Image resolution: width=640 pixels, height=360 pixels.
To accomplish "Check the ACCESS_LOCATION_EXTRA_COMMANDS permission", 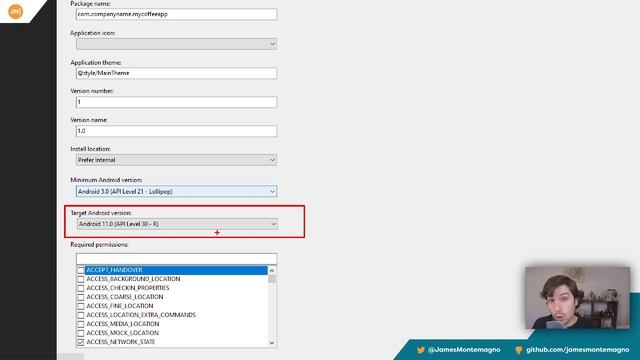I will (81, 315).
